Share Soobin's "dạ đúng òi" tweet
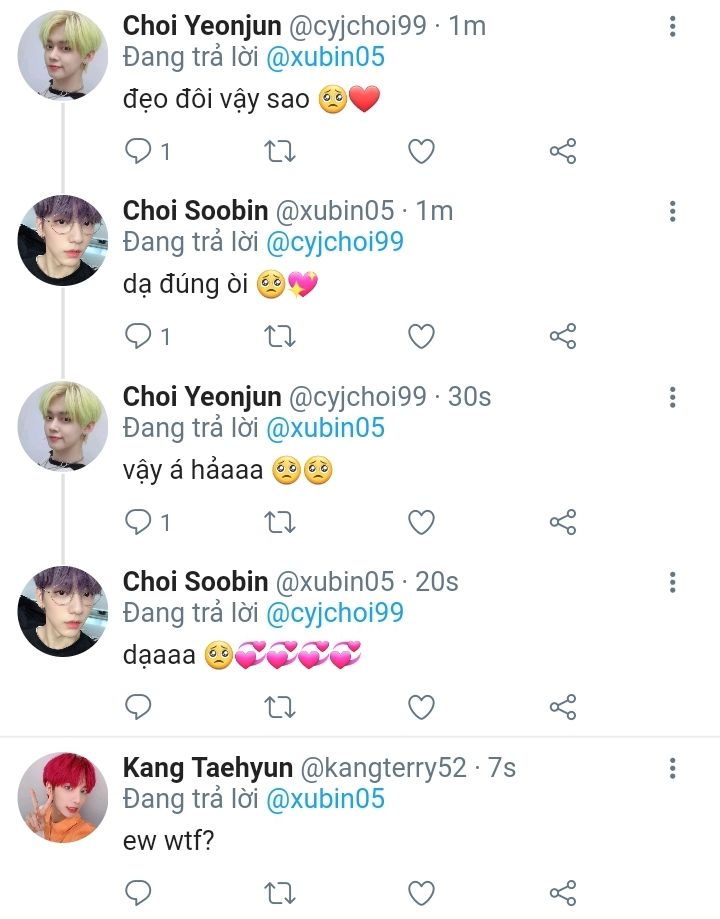The width and height of the screenshot is (720, 919). coord(563,336)
